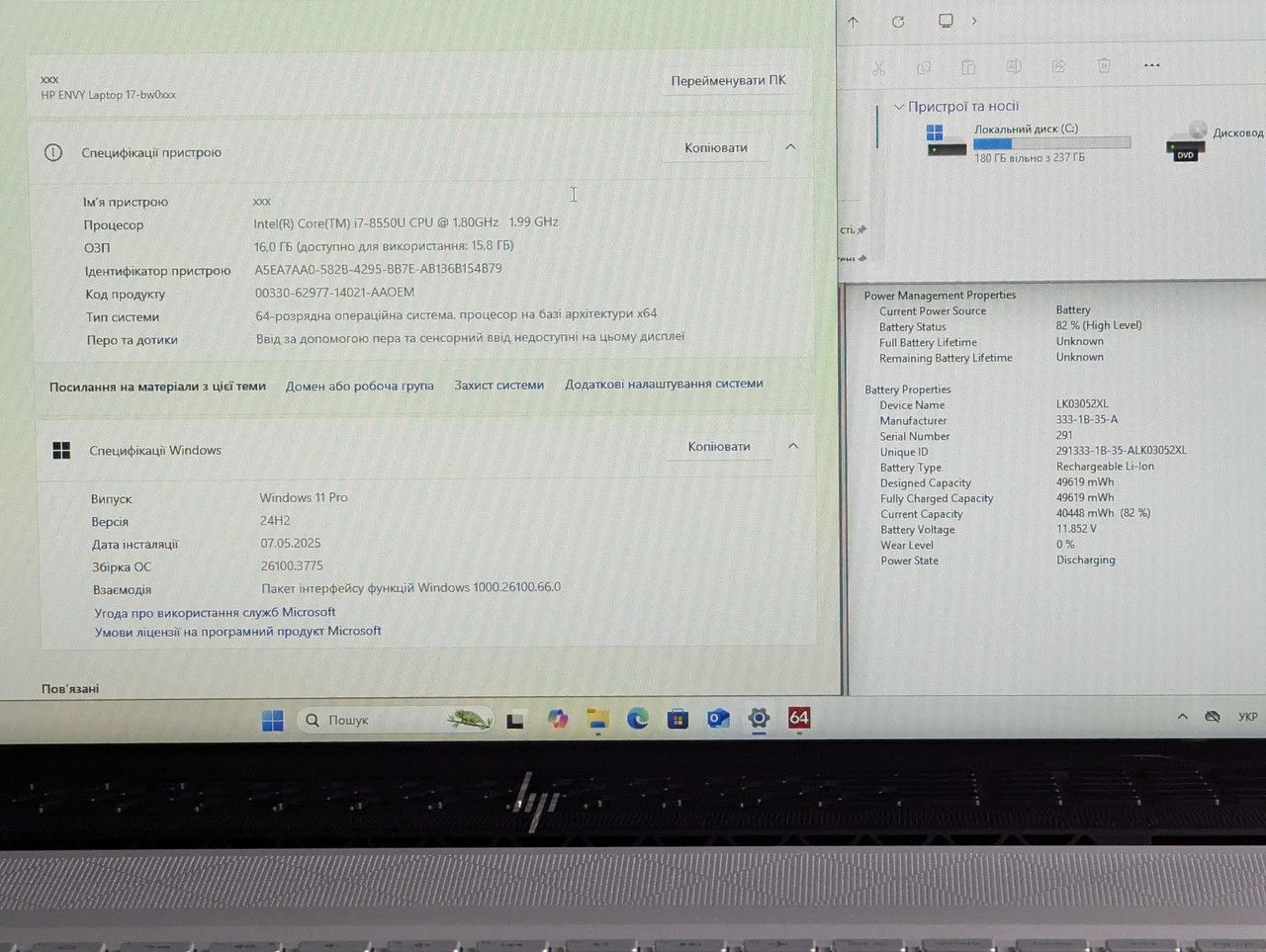The width and height of the screenshot is (1266, 952).
Task: Open the Захист системи link
Action: pos(499,385)
